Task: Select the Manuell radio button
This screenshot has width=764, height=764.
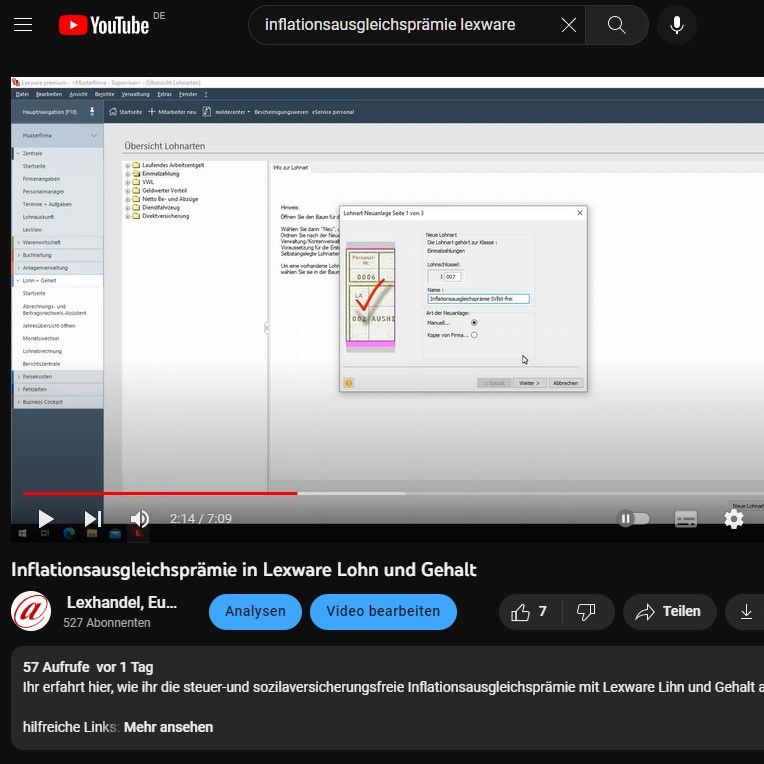Action: pos(474,323)
